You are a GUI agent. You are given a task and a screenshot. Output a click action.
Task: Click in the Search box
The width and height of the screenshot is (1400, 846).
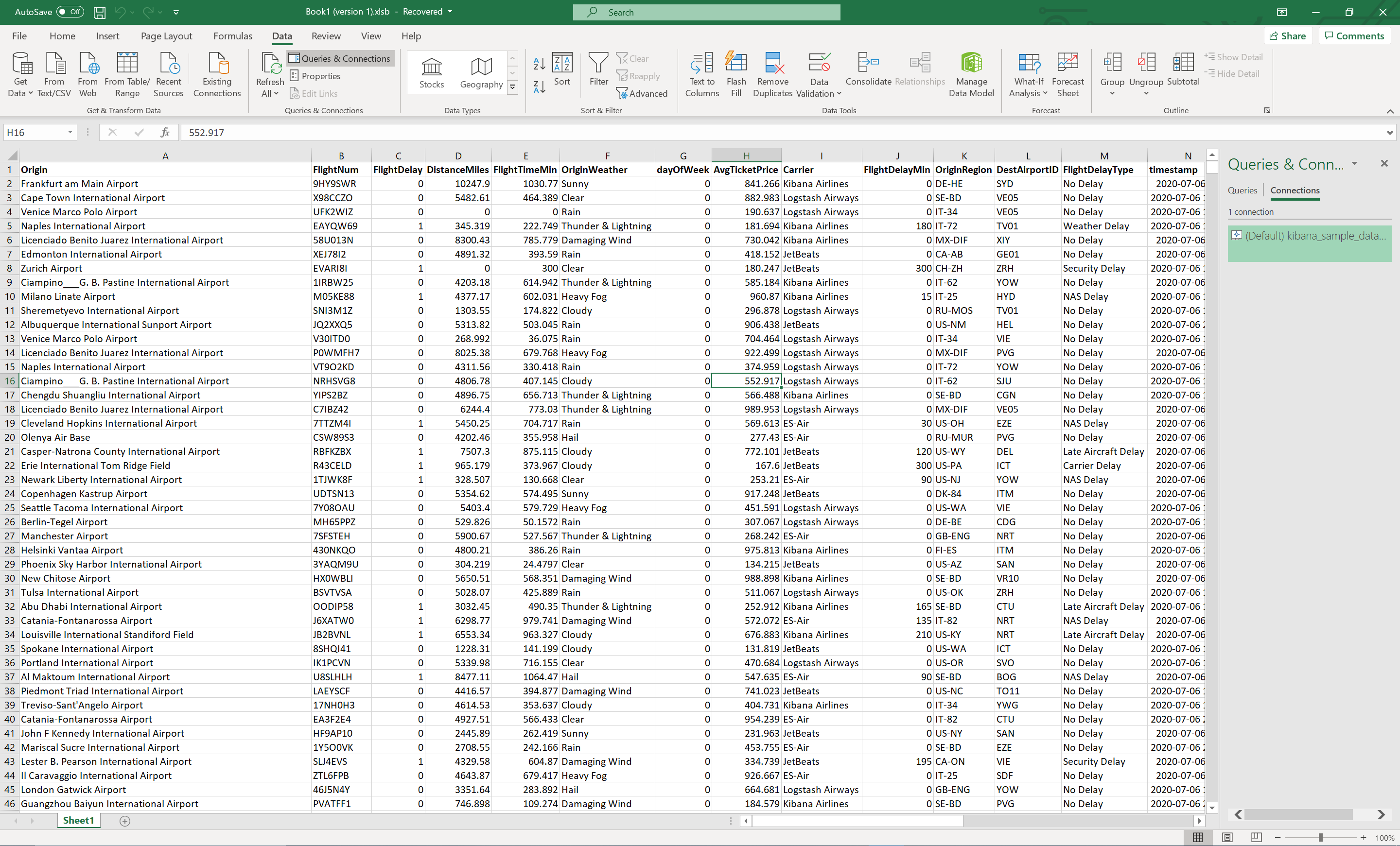[706, 12]
